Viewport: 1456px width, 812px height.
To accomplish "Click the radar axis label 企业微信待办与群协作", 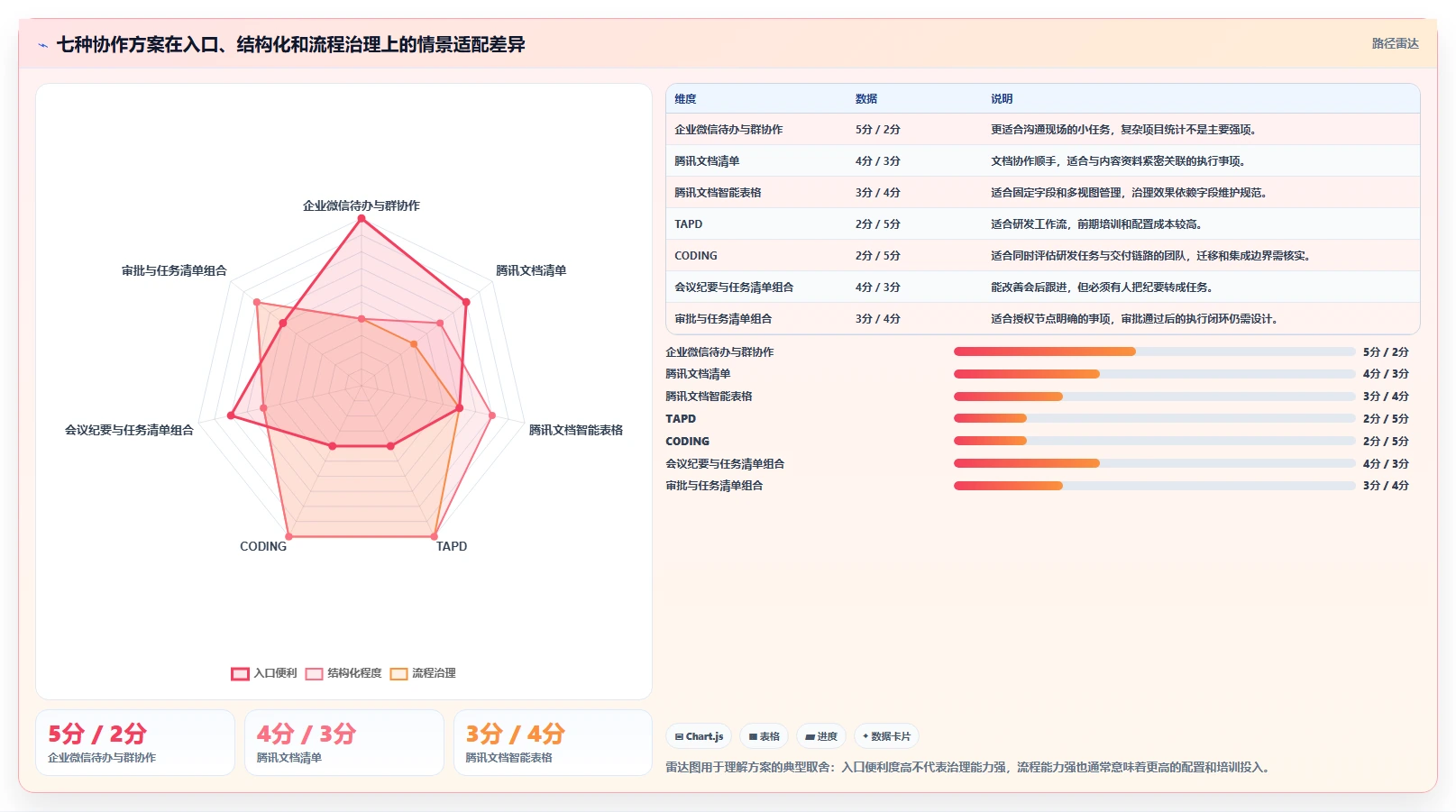I will pyautogui.click(x=362, y=205).
